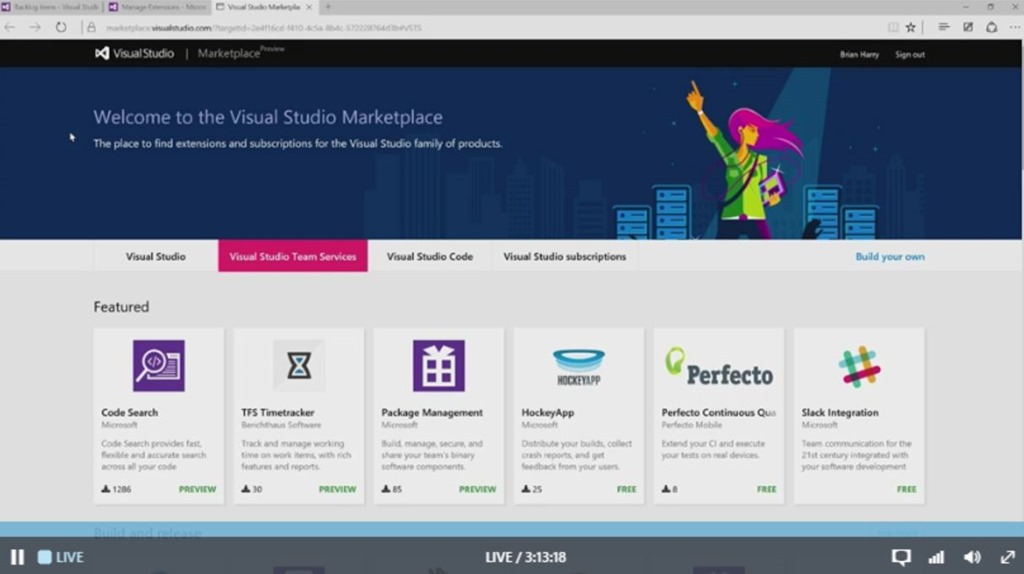Open the TFS Timetracker hourglass icon

(299, 366)
